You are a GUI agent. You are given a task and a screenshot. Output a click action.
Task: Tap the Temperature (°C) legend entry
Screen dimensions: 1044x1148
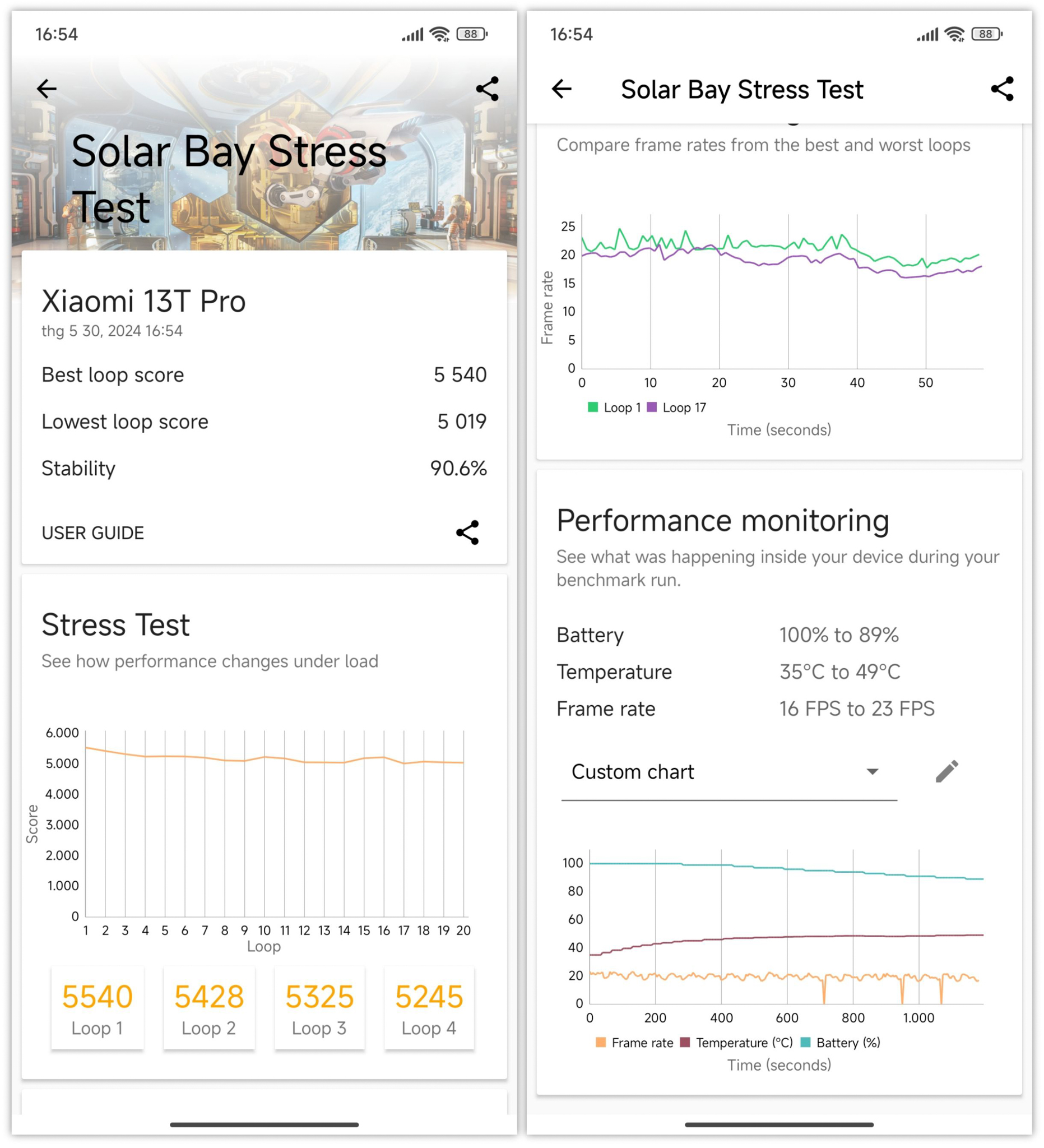[x=736, y=1043]
